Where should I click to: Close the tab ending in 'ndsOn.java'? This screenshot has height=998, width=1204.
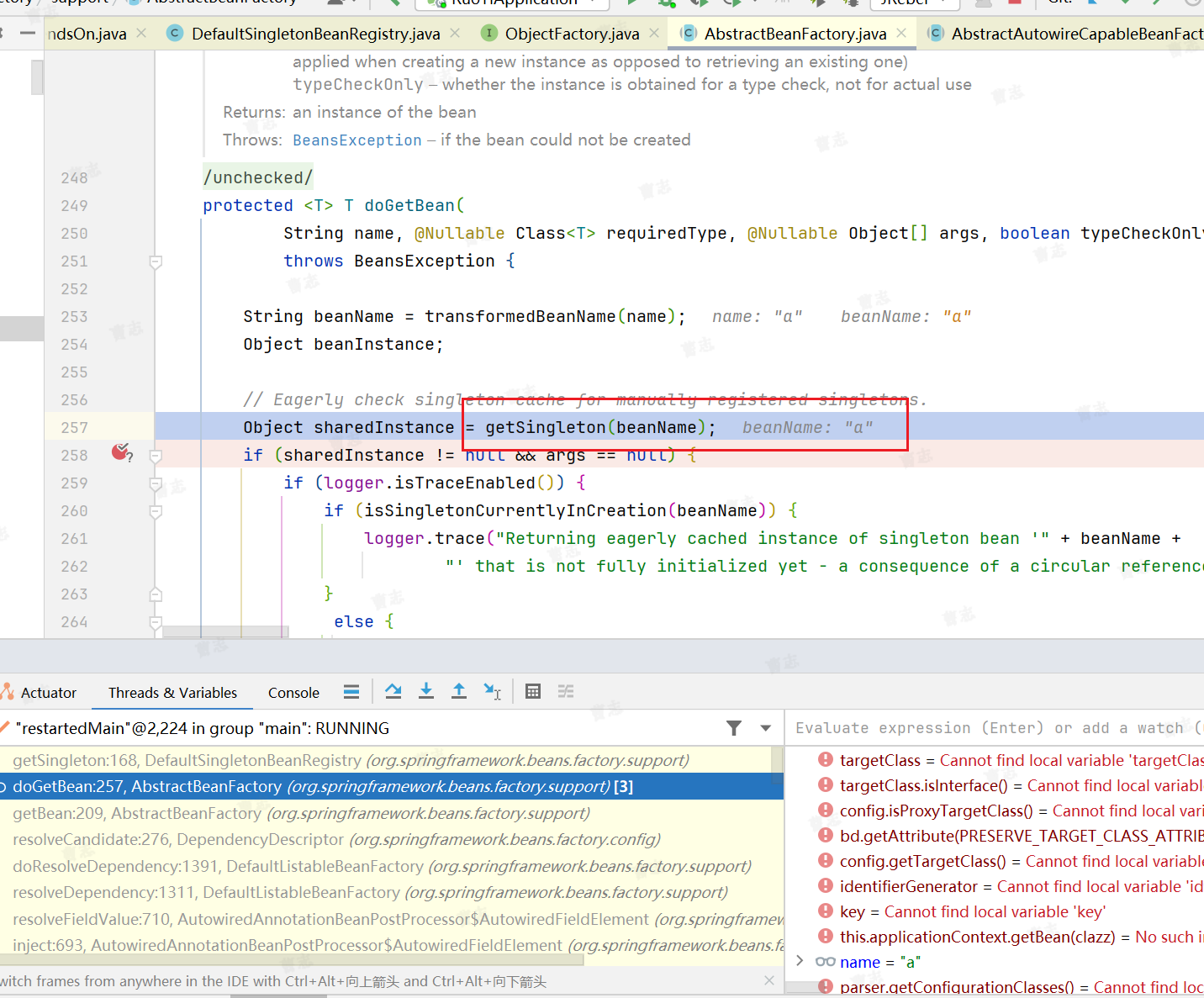pyautogui.click(x=141, y=33)
